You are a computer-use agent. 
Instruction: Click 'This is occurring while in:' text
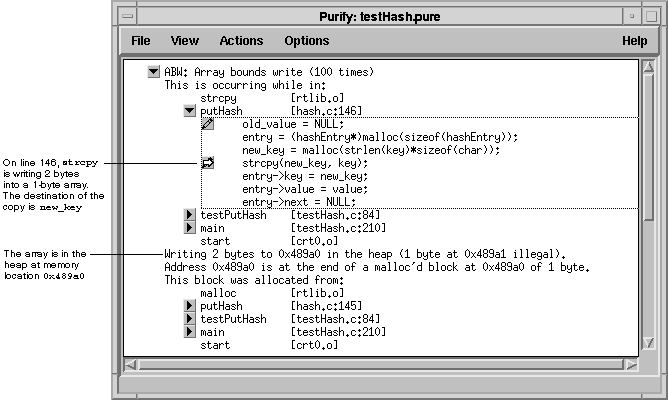(x=245, y=85)
